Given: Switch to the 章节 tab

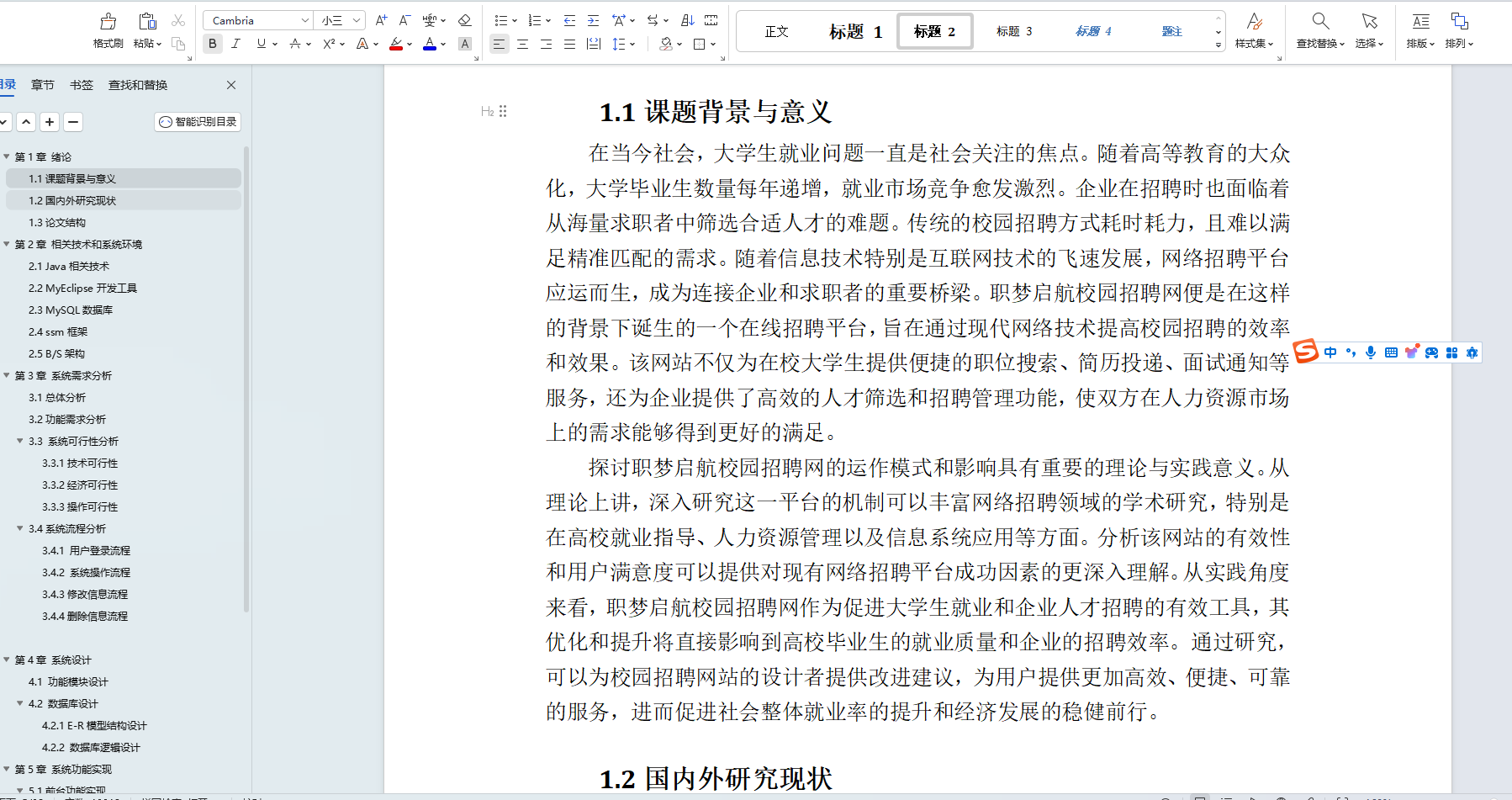Looking at the screenshot, I should [x=43, y=85].
